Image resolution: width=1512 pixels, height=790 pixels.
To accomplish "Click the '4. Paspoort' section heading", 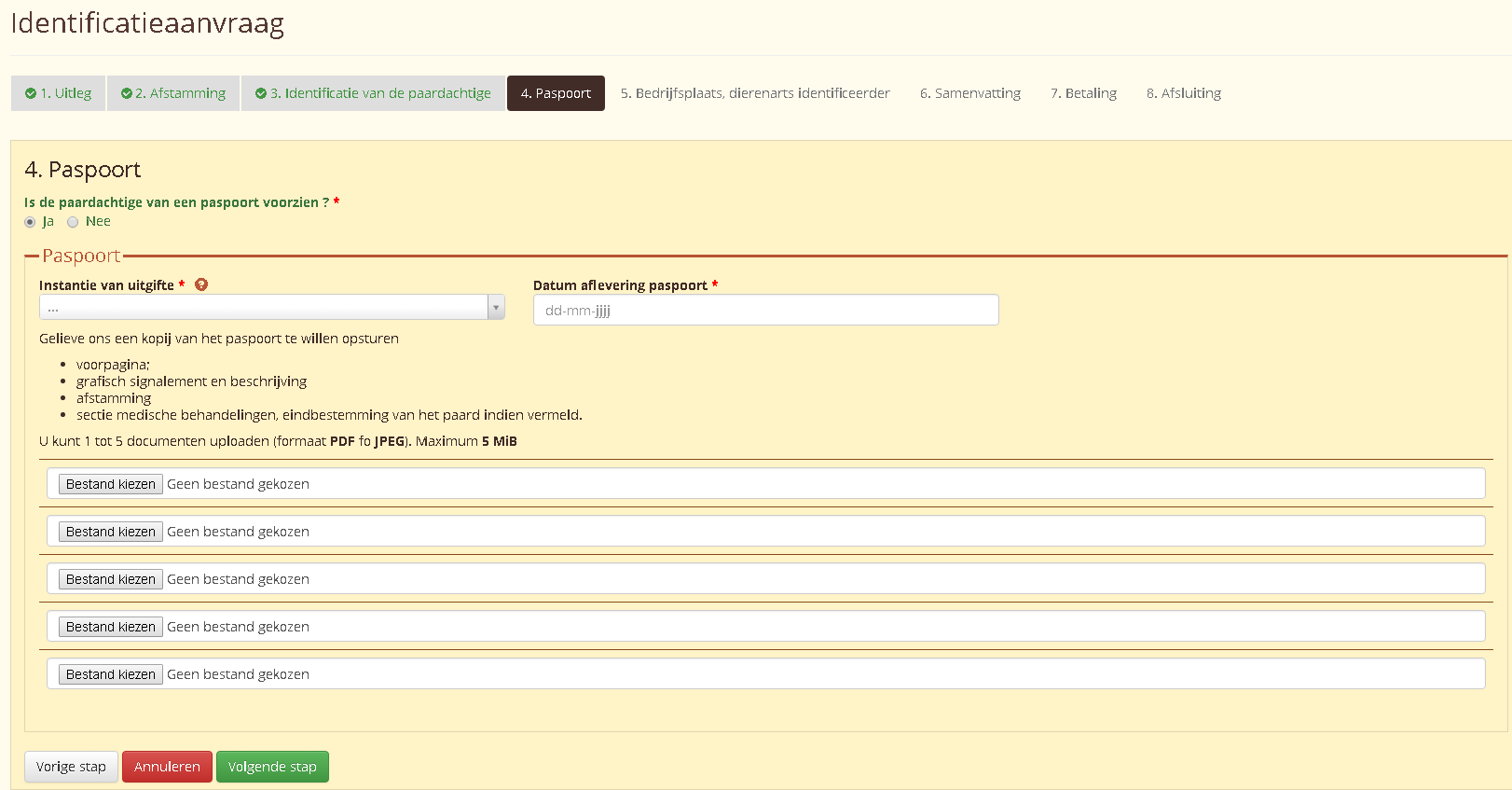I will pyautogui.click(x=83, y=170).
